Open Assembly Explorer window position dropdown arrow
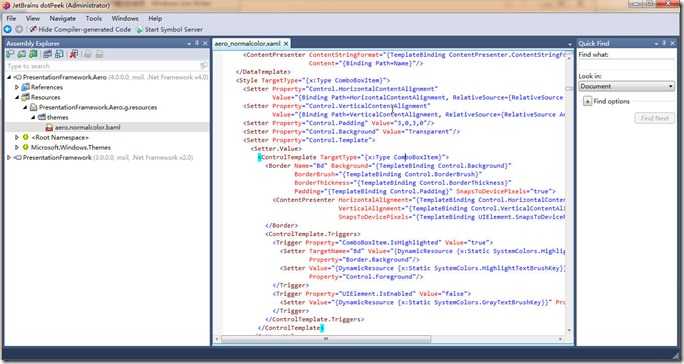The image size is (684, 364). coord(189,44)
